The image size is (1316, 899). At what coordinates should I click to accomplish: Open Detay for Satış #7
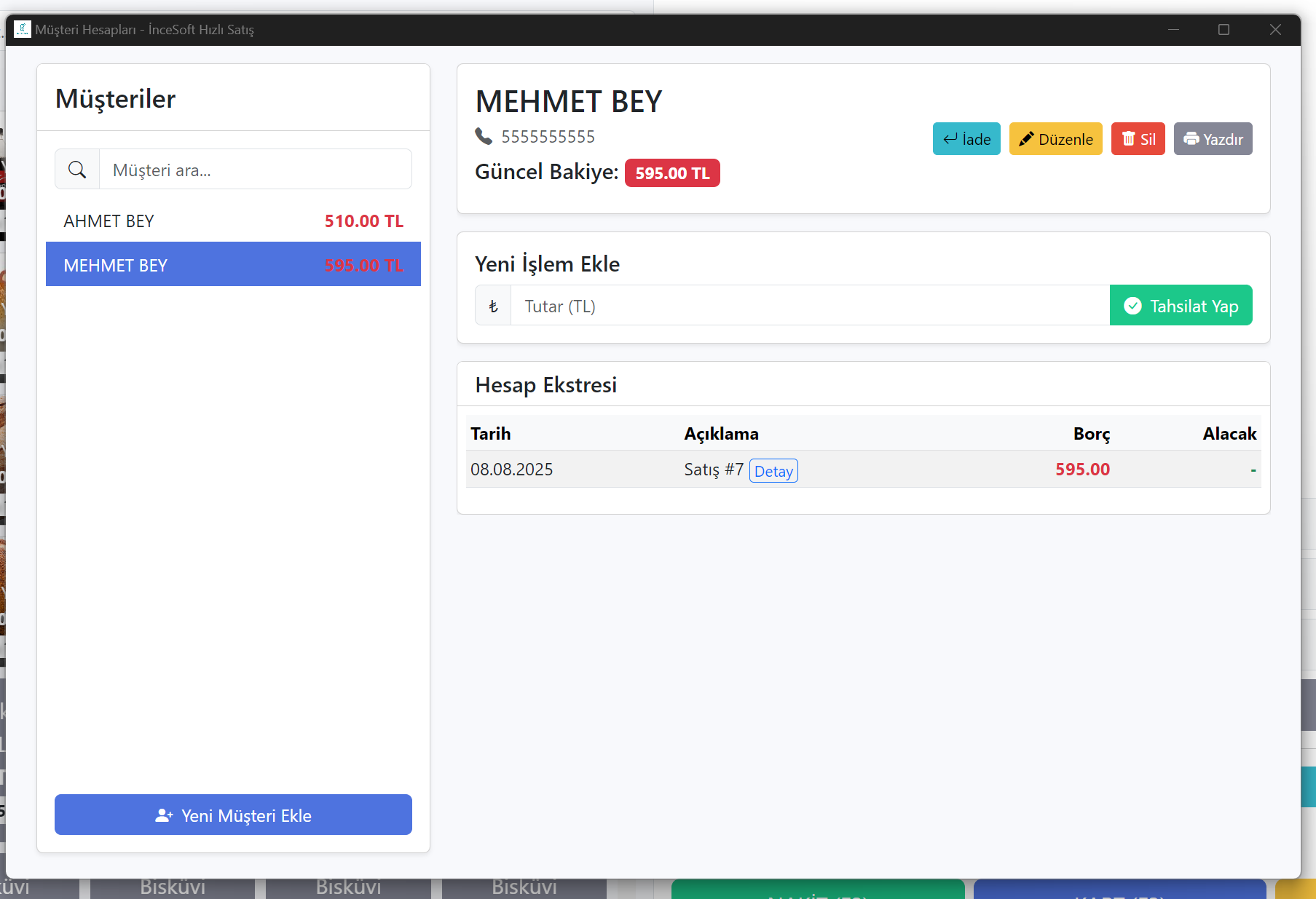(773, 471)
